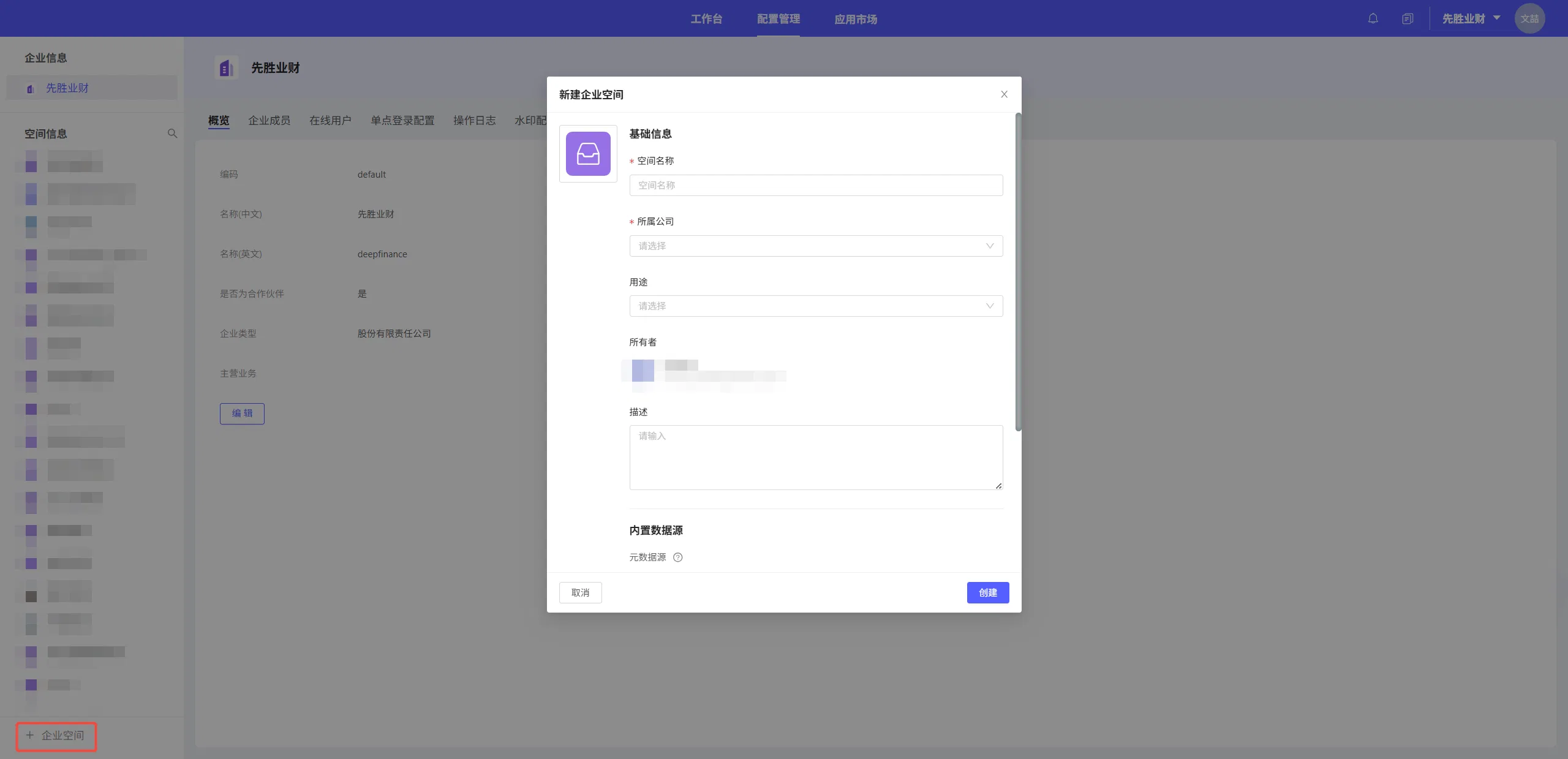1568x759 pixels.
Task: Click the 空间名称 input field
Action: 816,186
